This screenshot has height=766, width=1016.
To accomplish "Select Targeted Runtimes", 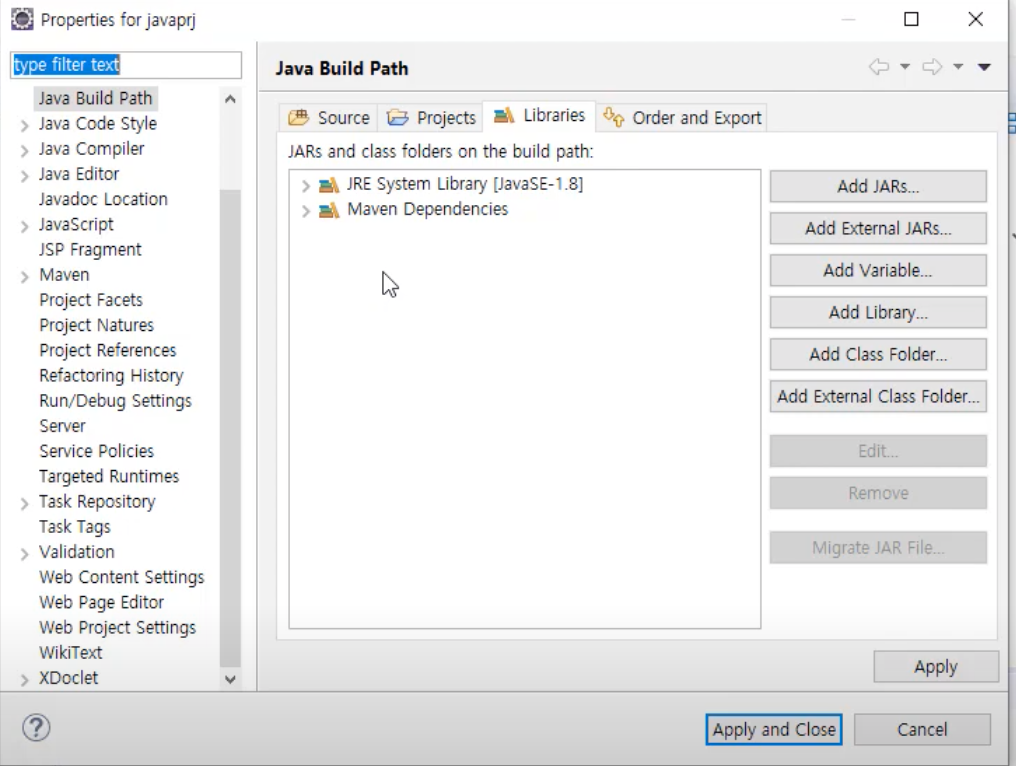I will coord(109,476).
